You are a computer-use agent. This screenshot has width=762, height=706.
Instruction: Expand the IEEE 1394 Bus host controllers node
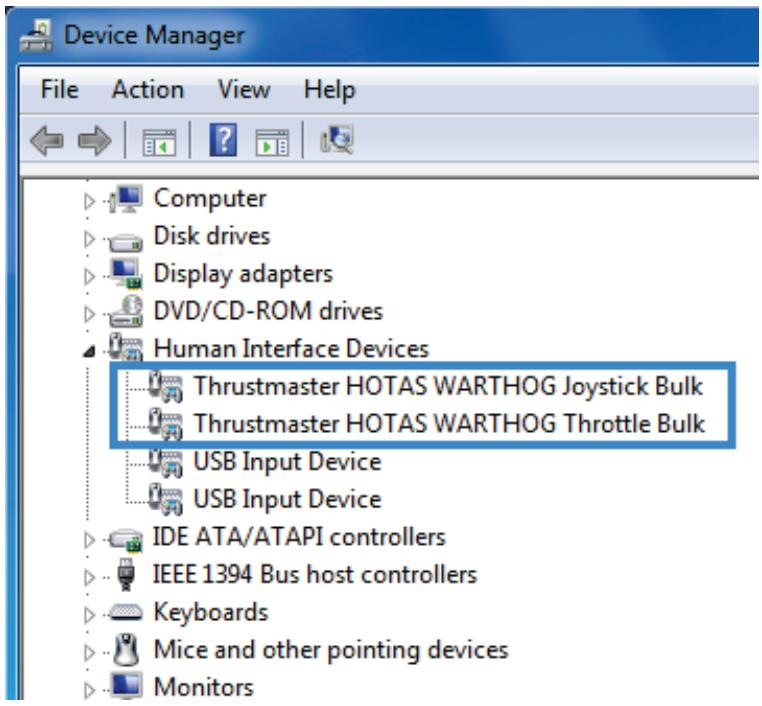pyautogui.click(x=89, y=577)
